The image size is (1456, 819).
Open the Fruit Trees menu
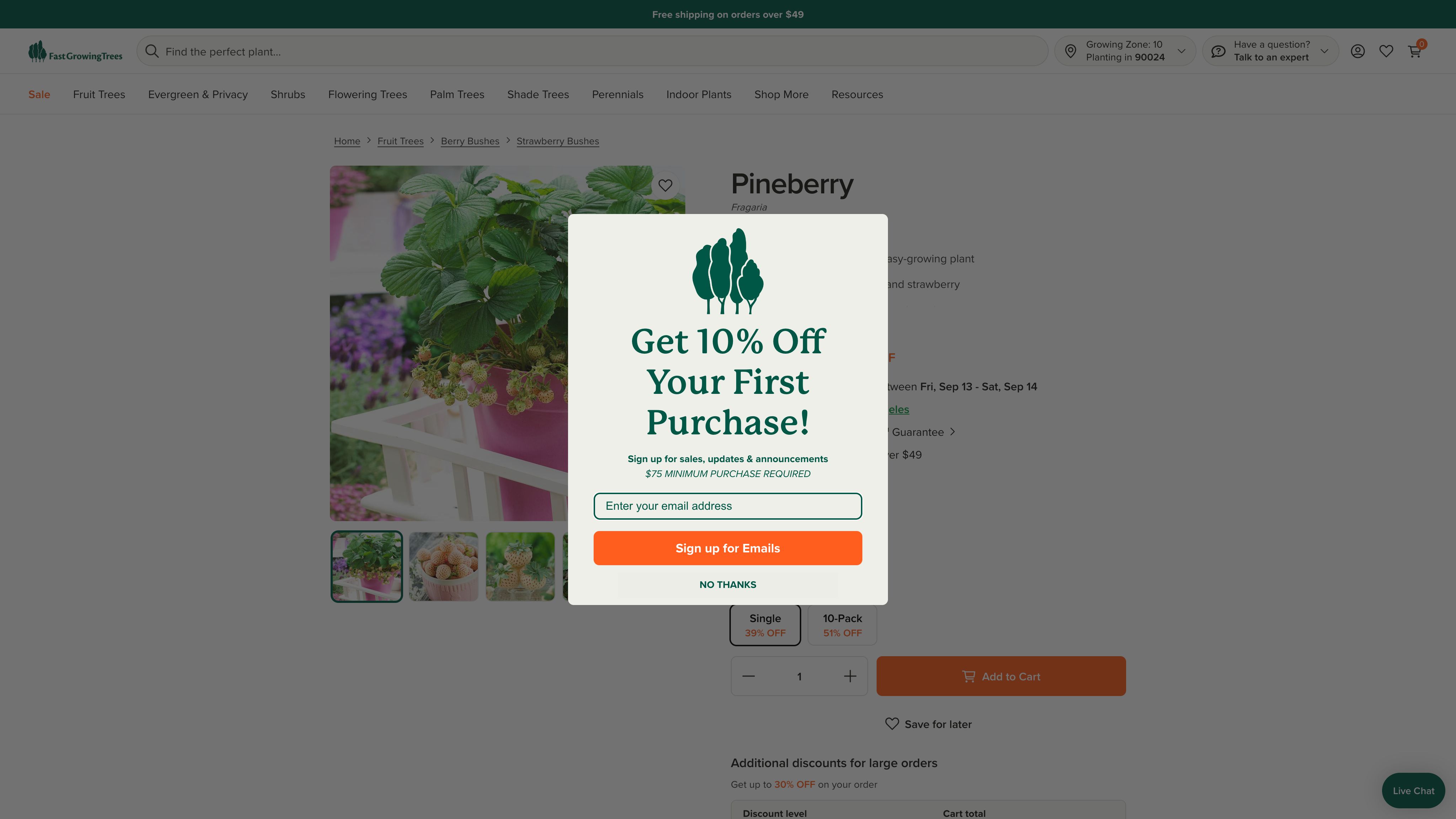[x=99, y=95]
